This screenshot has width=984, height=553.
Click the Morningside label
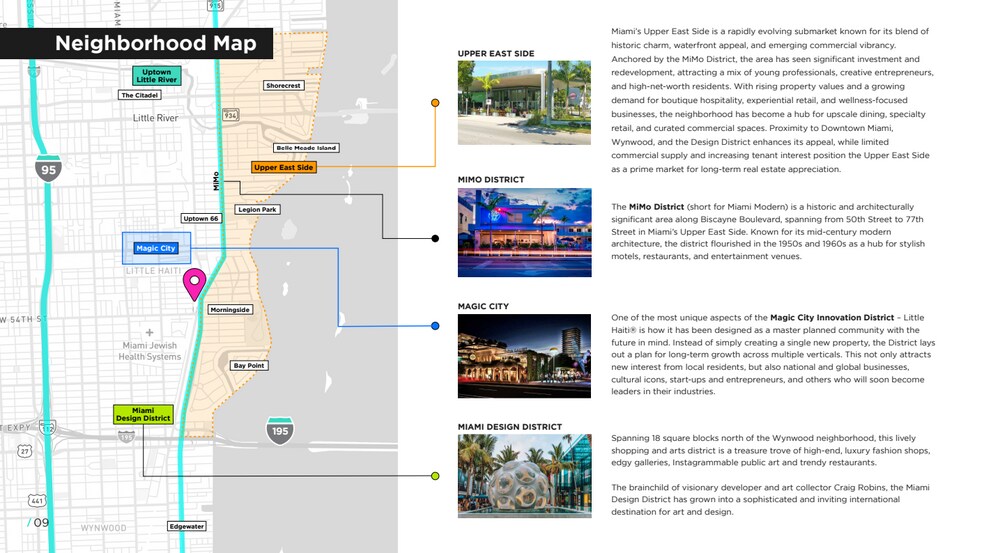coord(230,309)
